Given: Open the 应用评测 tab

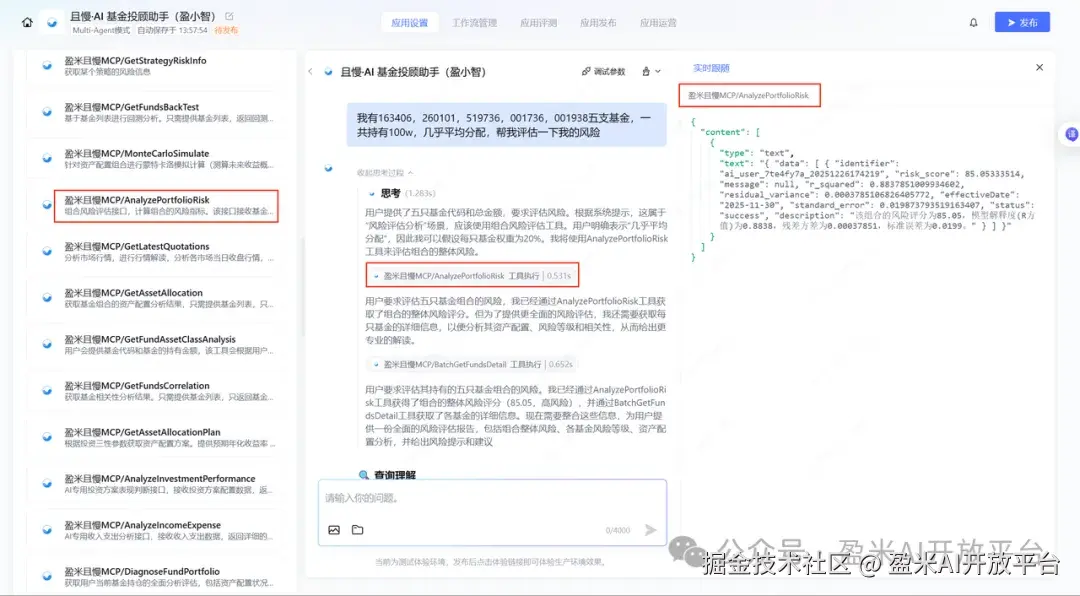Looking at the screenshot, I should tap(537, 21).
